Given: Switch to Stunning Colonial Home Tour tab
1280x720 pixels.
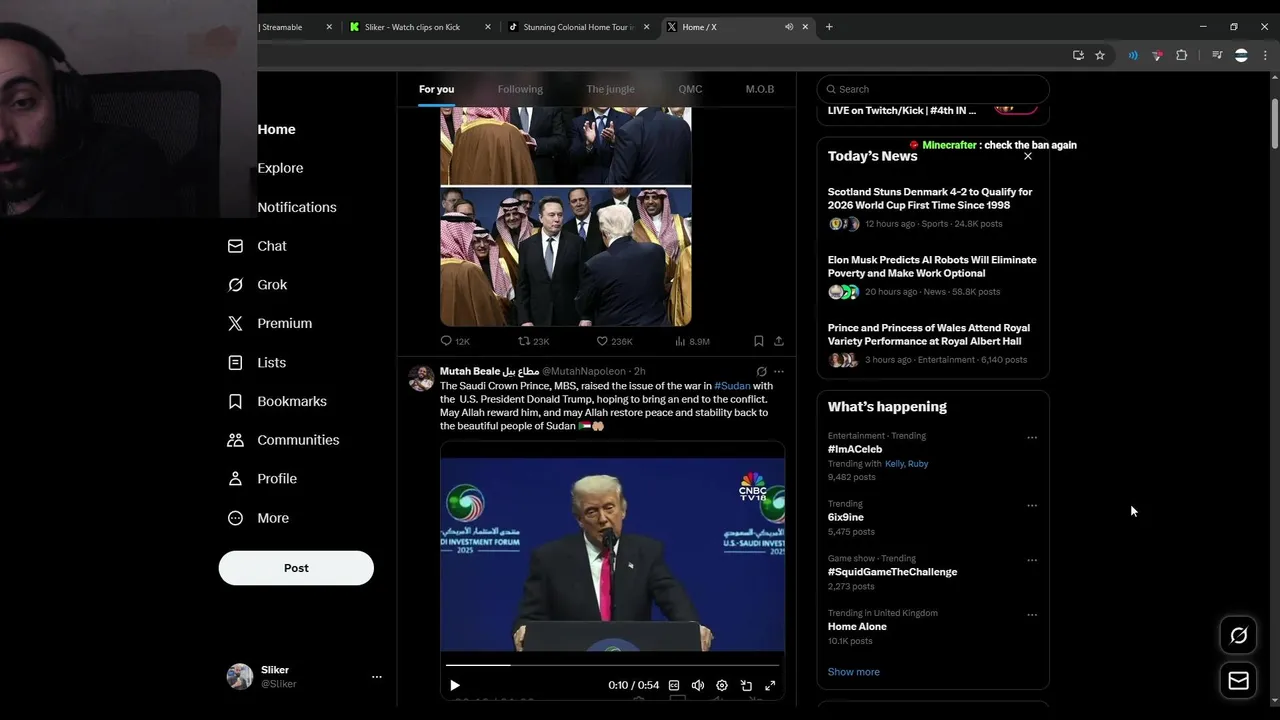Looking at the screenshot, I should click(577, 27).
